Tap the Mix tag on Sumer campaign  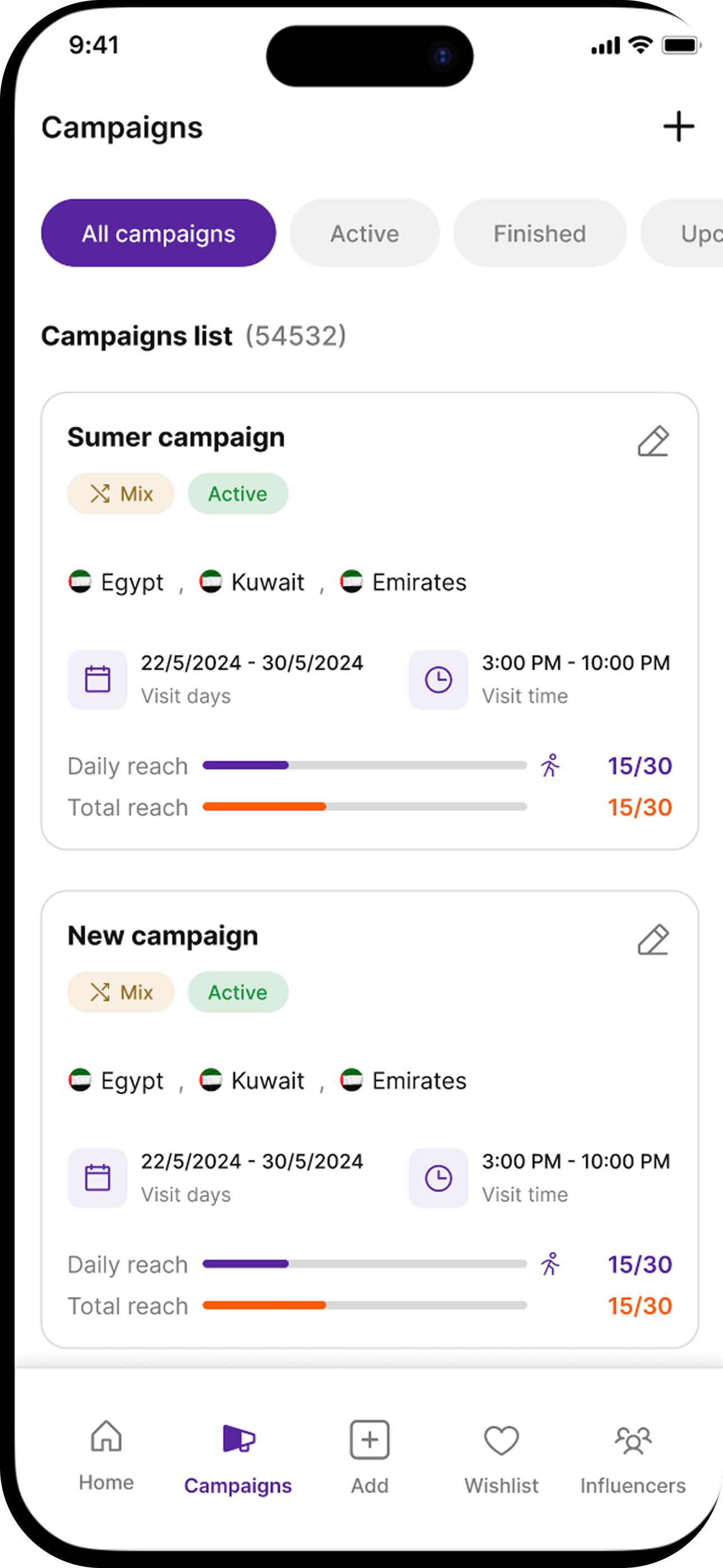(121, 494)
